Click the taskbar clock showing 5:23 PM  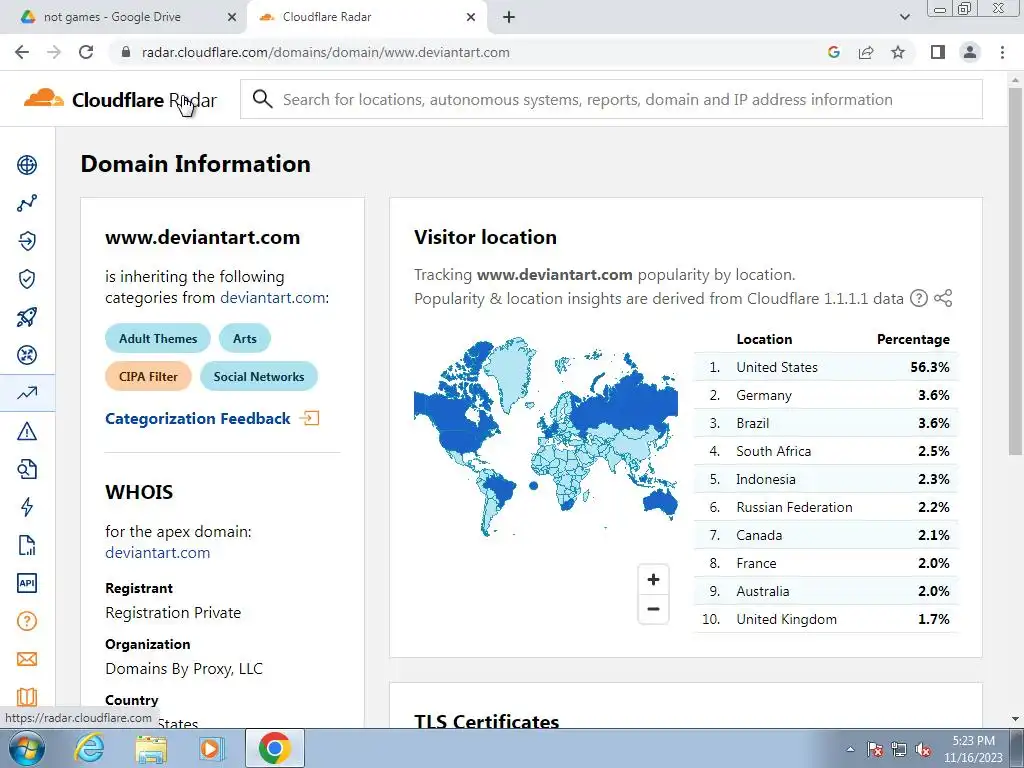(x=973, y=749)
